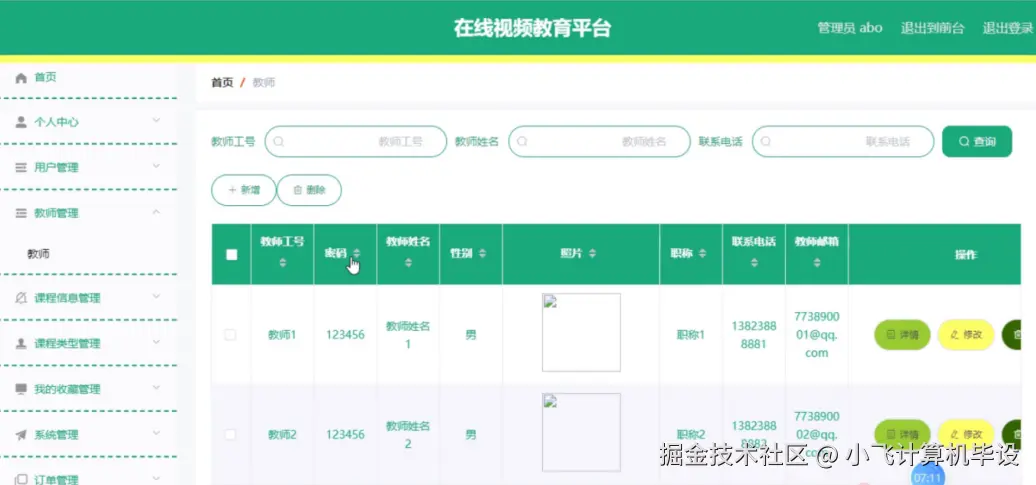Focus the 教师工号 search input
Image resolution: width=1036 pixels, height=485 pixels.
click(356, 141)
